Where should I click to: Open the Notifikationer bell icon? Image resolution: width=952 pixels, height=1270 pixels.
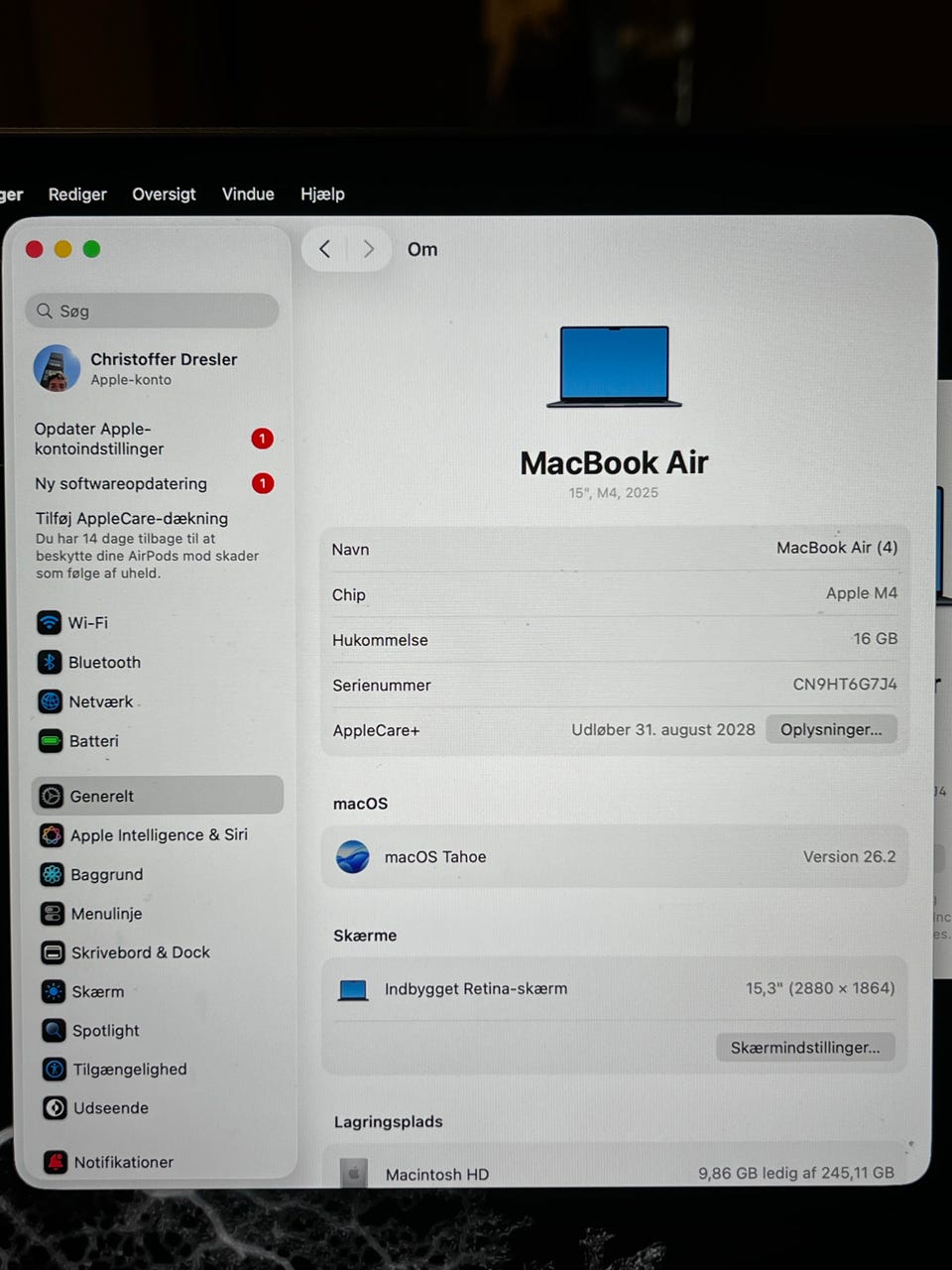[x=56, y=1162]
